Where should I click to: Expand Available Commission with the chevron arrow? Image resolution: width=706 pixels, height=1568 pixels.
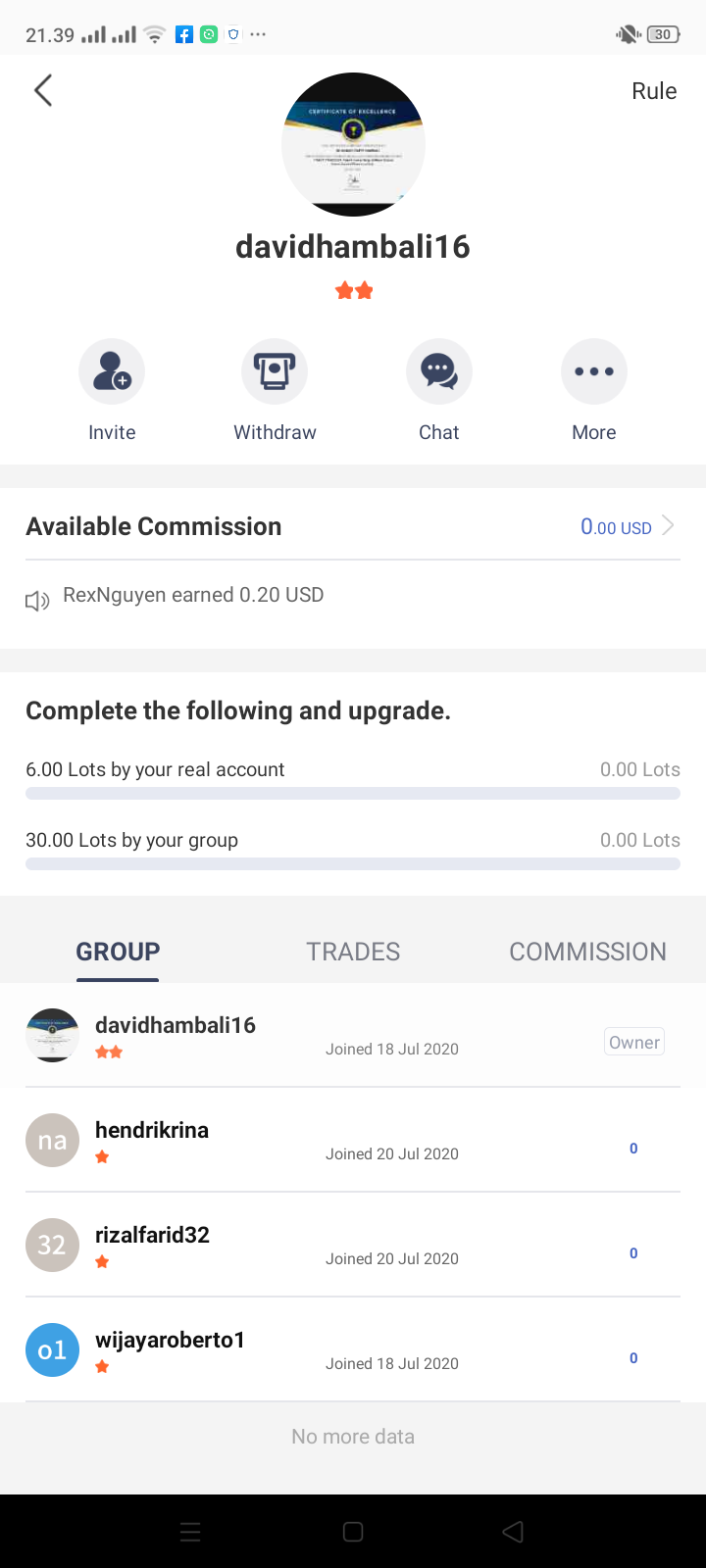click(668, 526)
